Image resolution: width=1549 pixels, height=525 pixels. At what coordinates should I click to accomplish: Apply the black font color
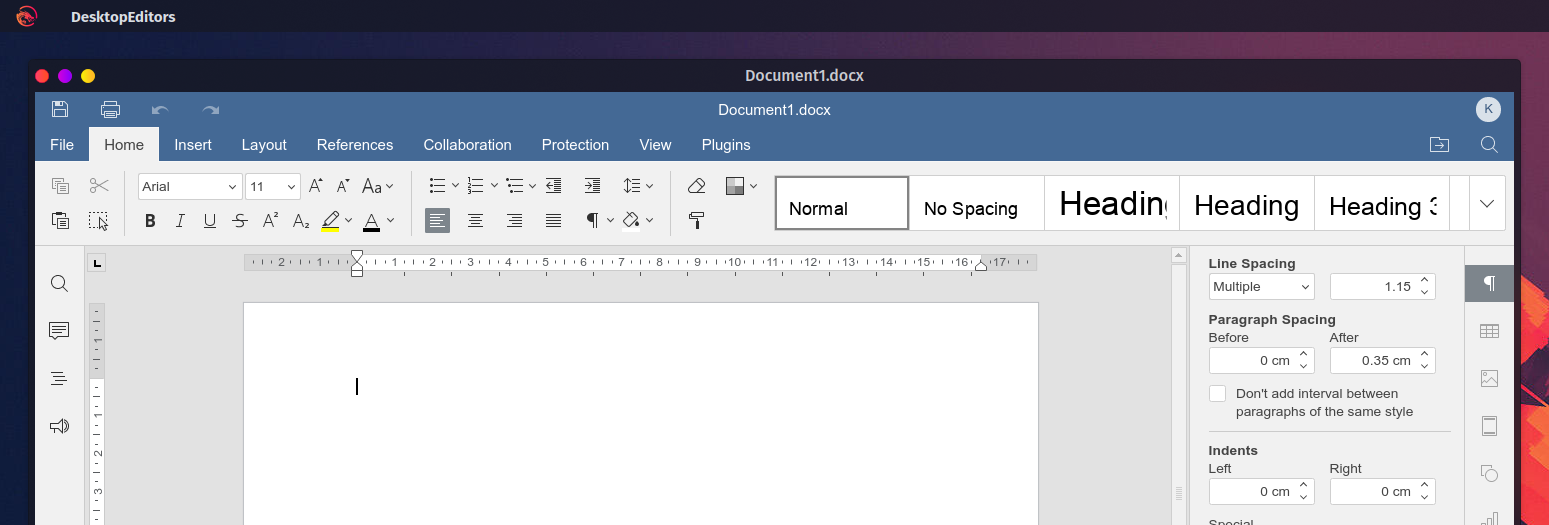click(371, 221)
